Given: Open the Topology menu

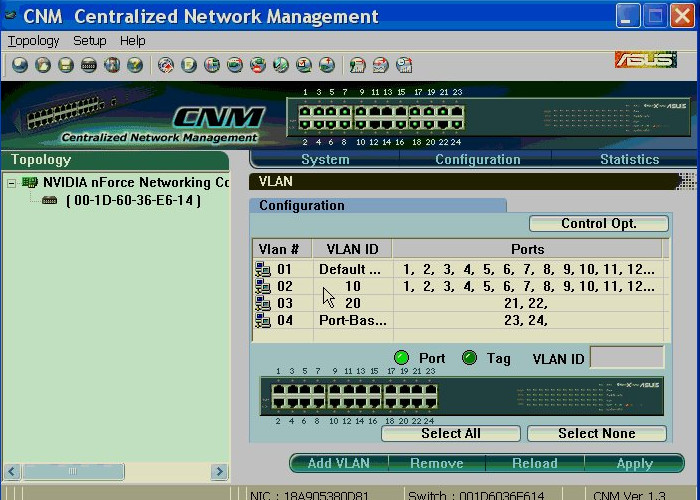Looking at the screenshot, I should click(x=33, y=41).
